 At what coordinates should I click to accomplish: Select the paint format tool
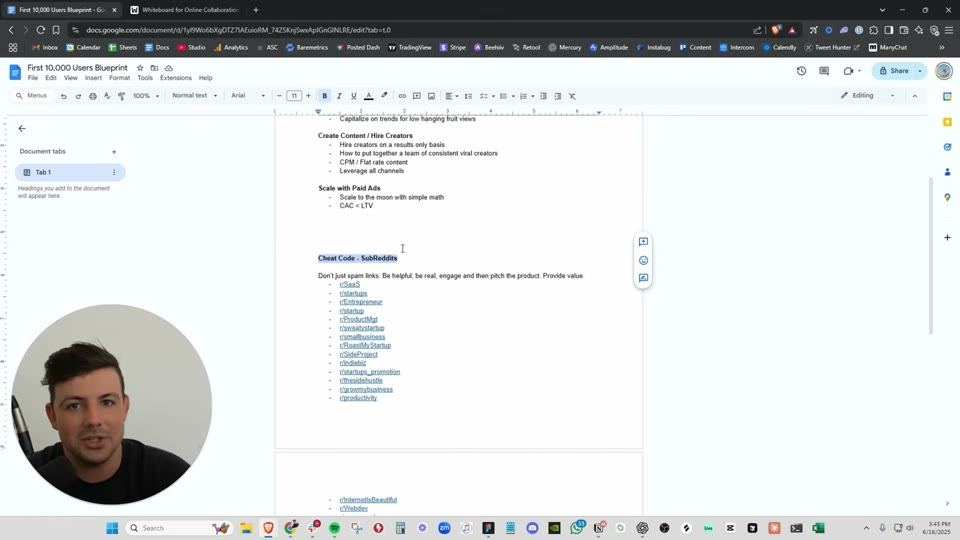121,96
